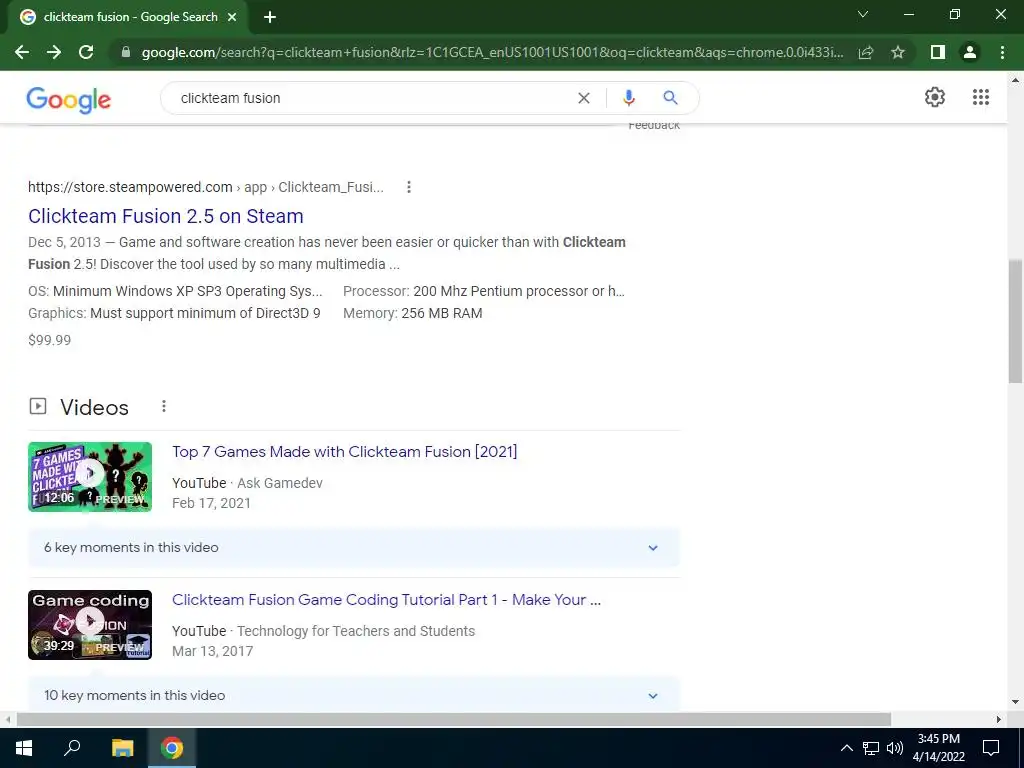Open Chrome side panel
This screenshot has width=1024, height=768.
[x=938, y=52]
